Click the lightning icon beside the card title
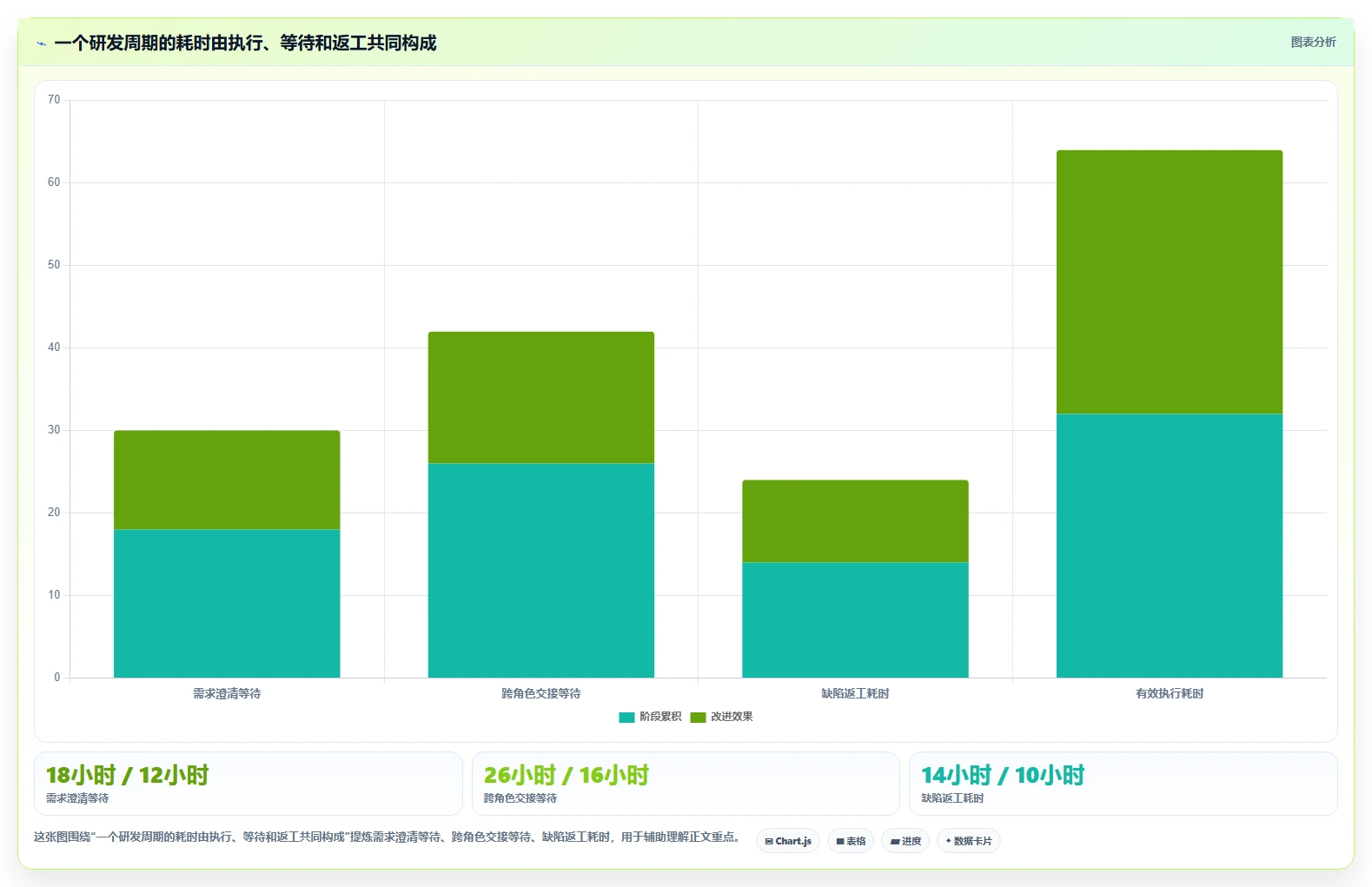This screenshot has width=1372, height=887. (x=41, y=43)
